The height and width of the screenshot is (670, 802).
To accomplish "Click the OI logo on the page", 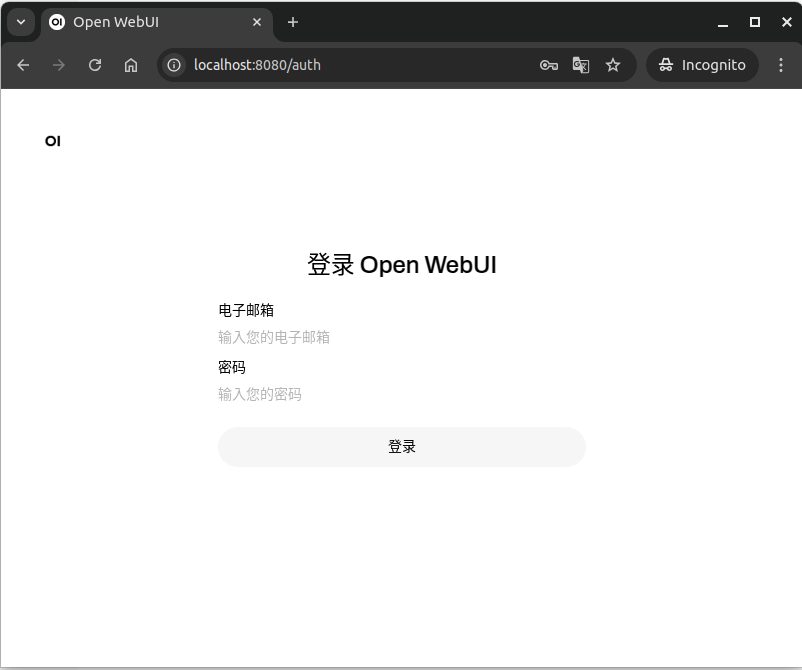I will [x=53, y=141].
